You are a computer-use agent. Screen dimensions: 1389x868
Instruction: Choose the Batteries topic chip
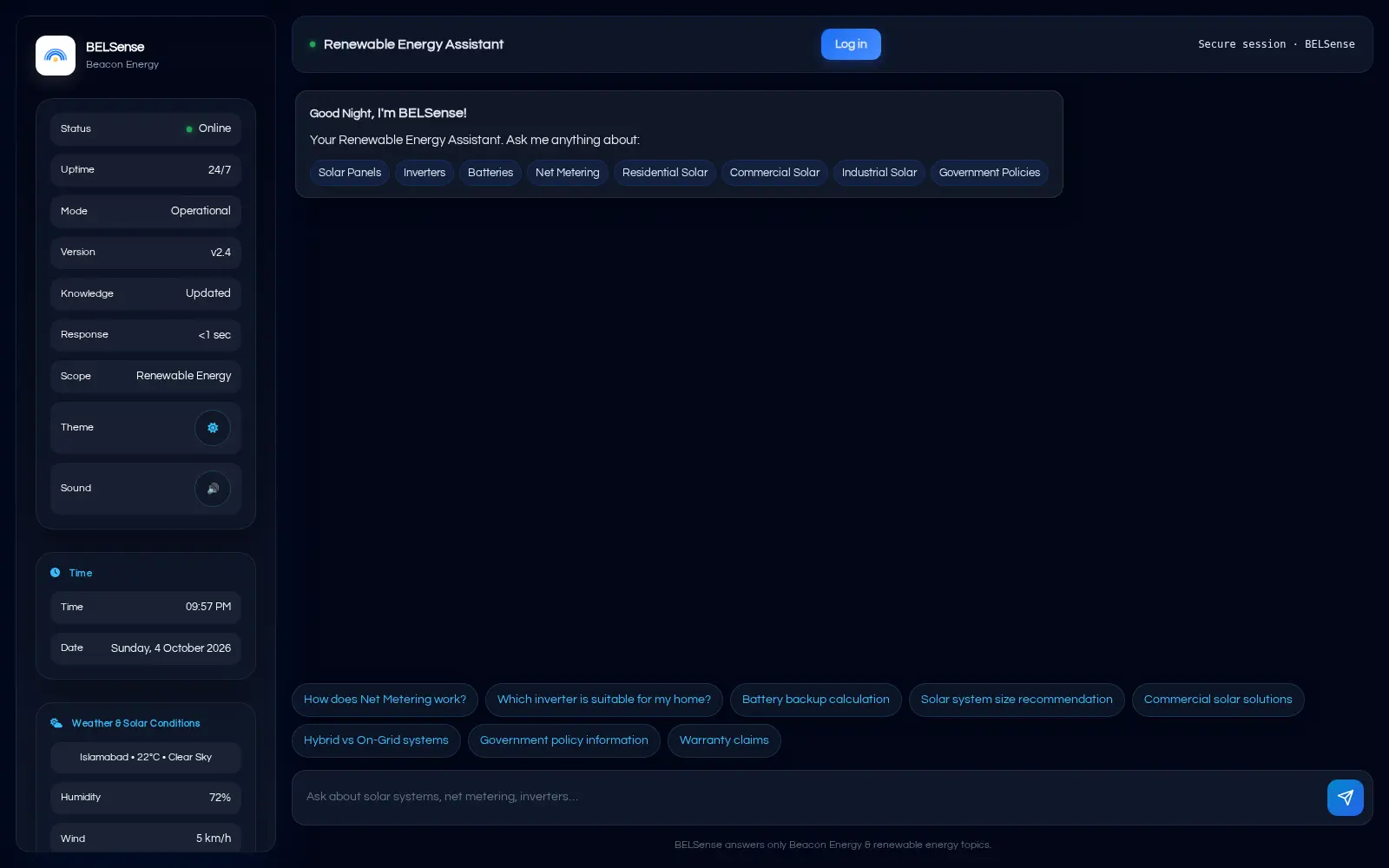click(490, 173)
